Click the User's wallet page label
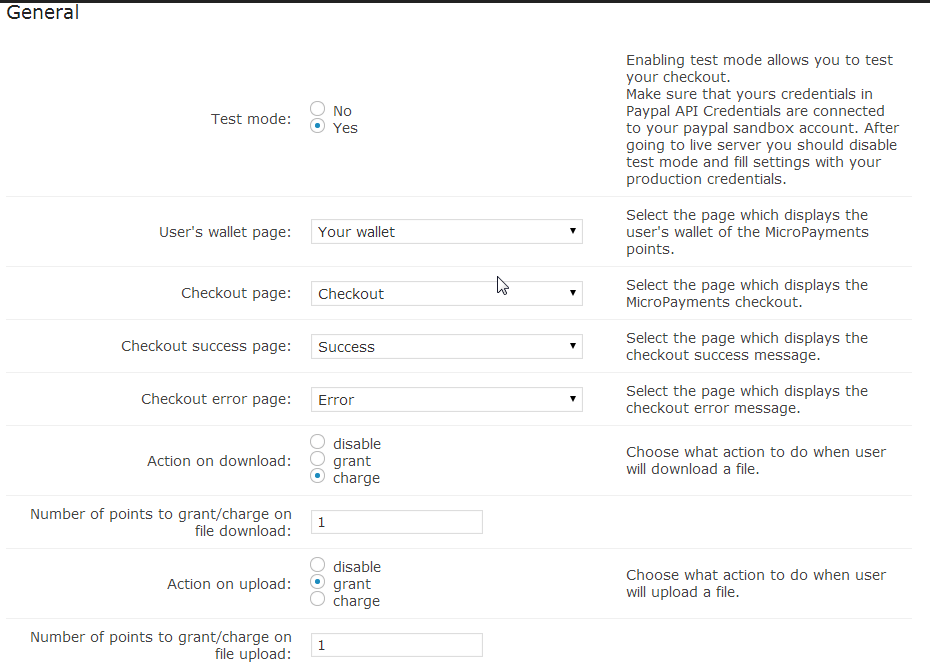The image size is (930, 669). point(225,232)
